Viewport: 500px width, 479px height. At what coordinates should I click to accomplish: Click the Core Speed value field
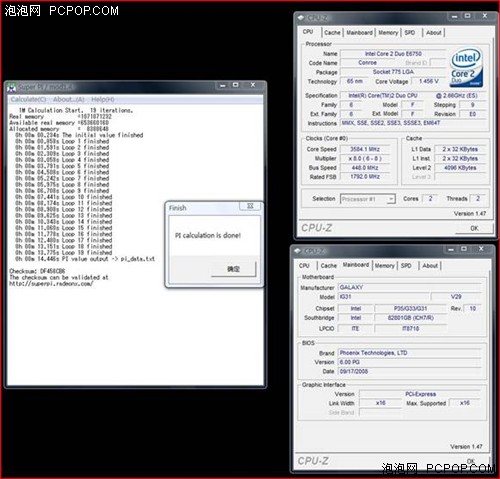coord(365,149)
